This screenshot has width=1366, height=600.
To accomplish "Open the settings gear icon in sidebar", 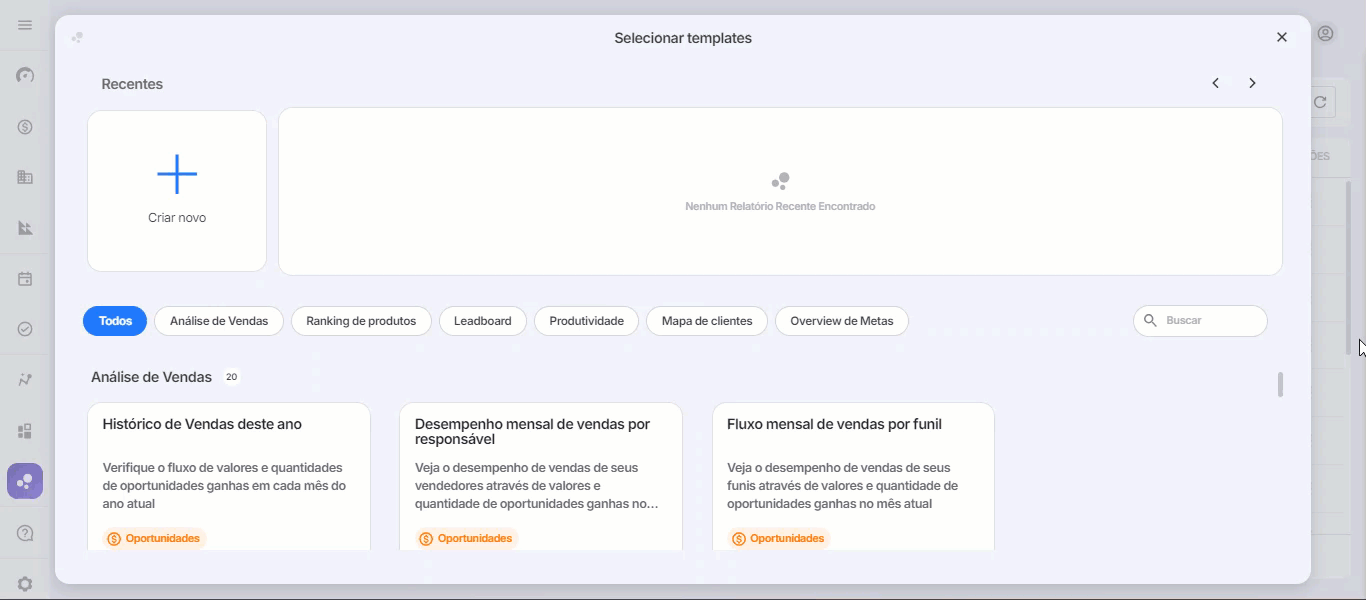I will pyautogui.click(x=25, y=584).
